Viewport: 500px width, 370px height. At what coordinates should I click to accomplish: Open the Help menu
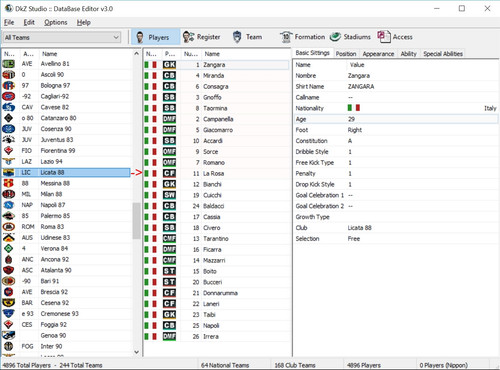pos(84,22)
